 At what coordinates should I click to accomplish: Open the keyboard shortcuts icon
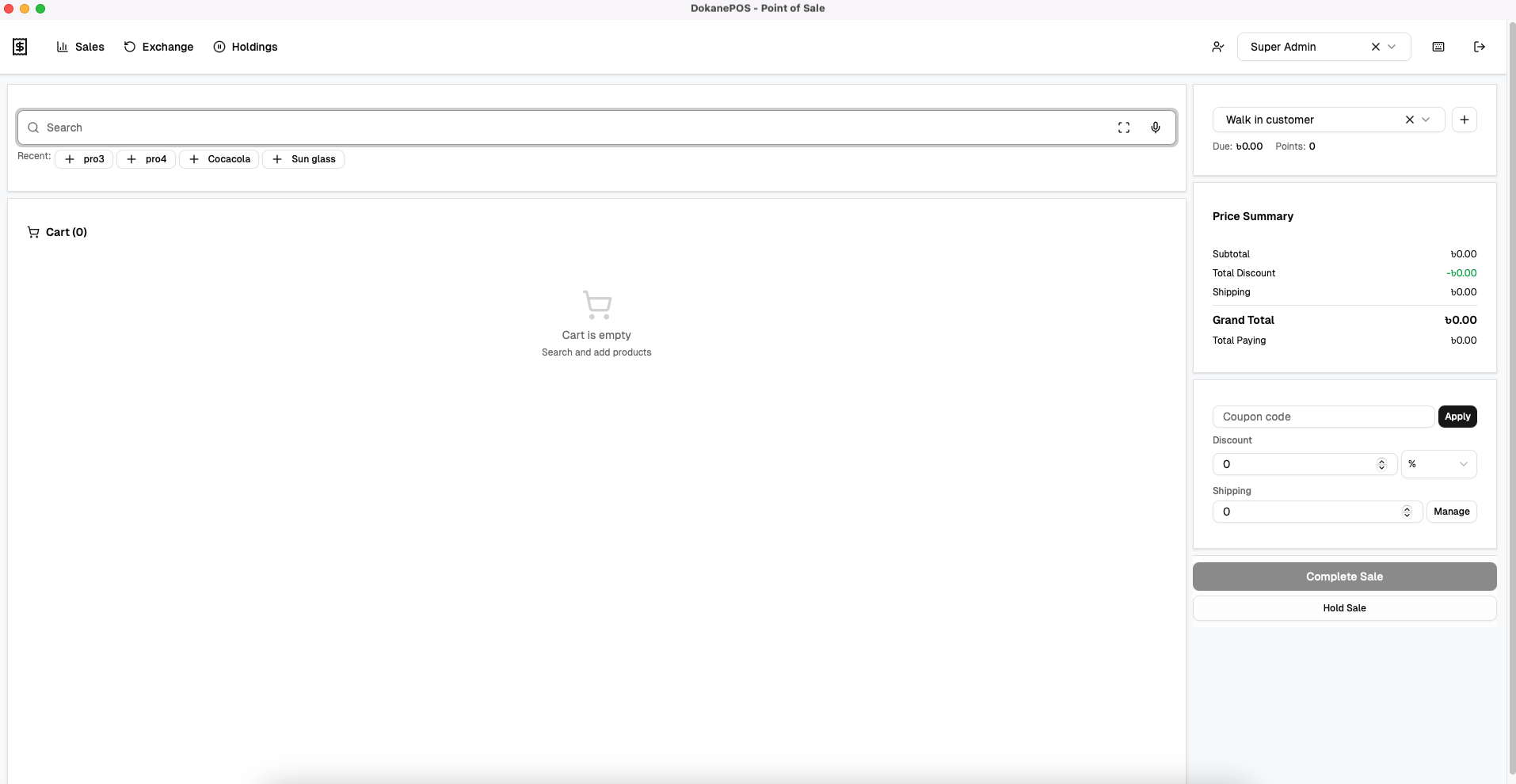click(1438, 47)
